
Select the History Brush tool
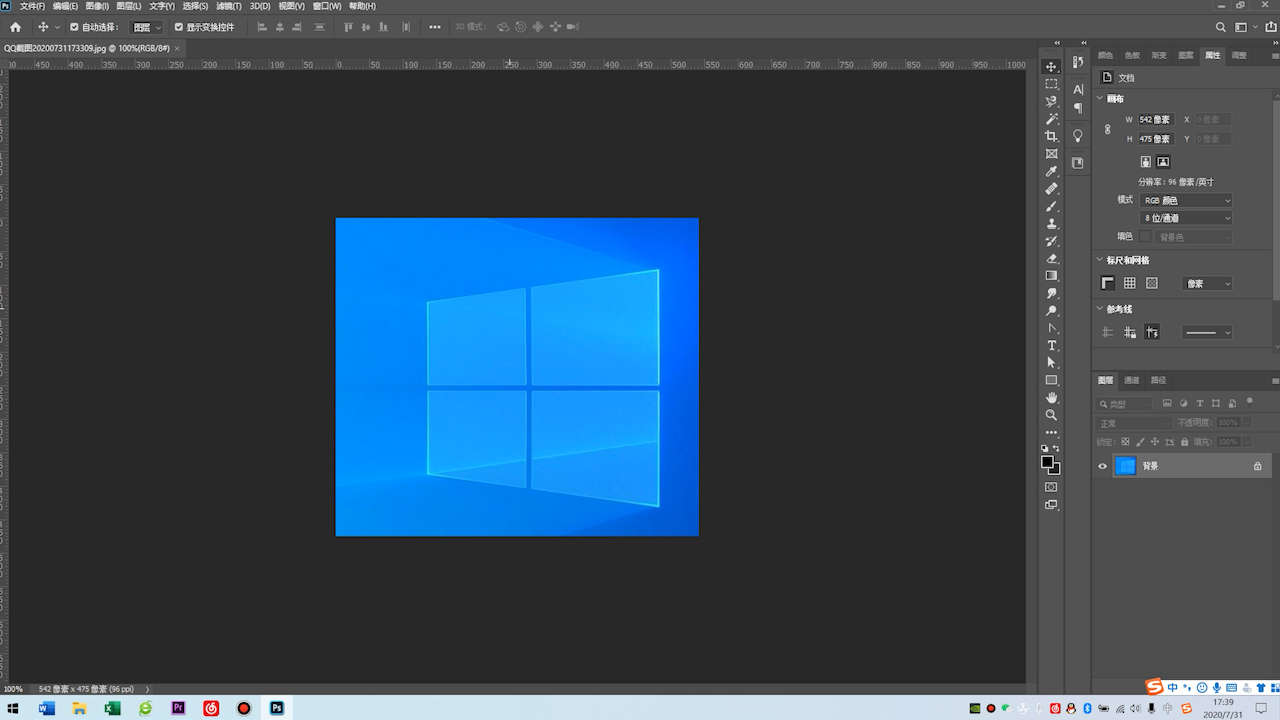pyautogui.click(x=1051, y=241)
